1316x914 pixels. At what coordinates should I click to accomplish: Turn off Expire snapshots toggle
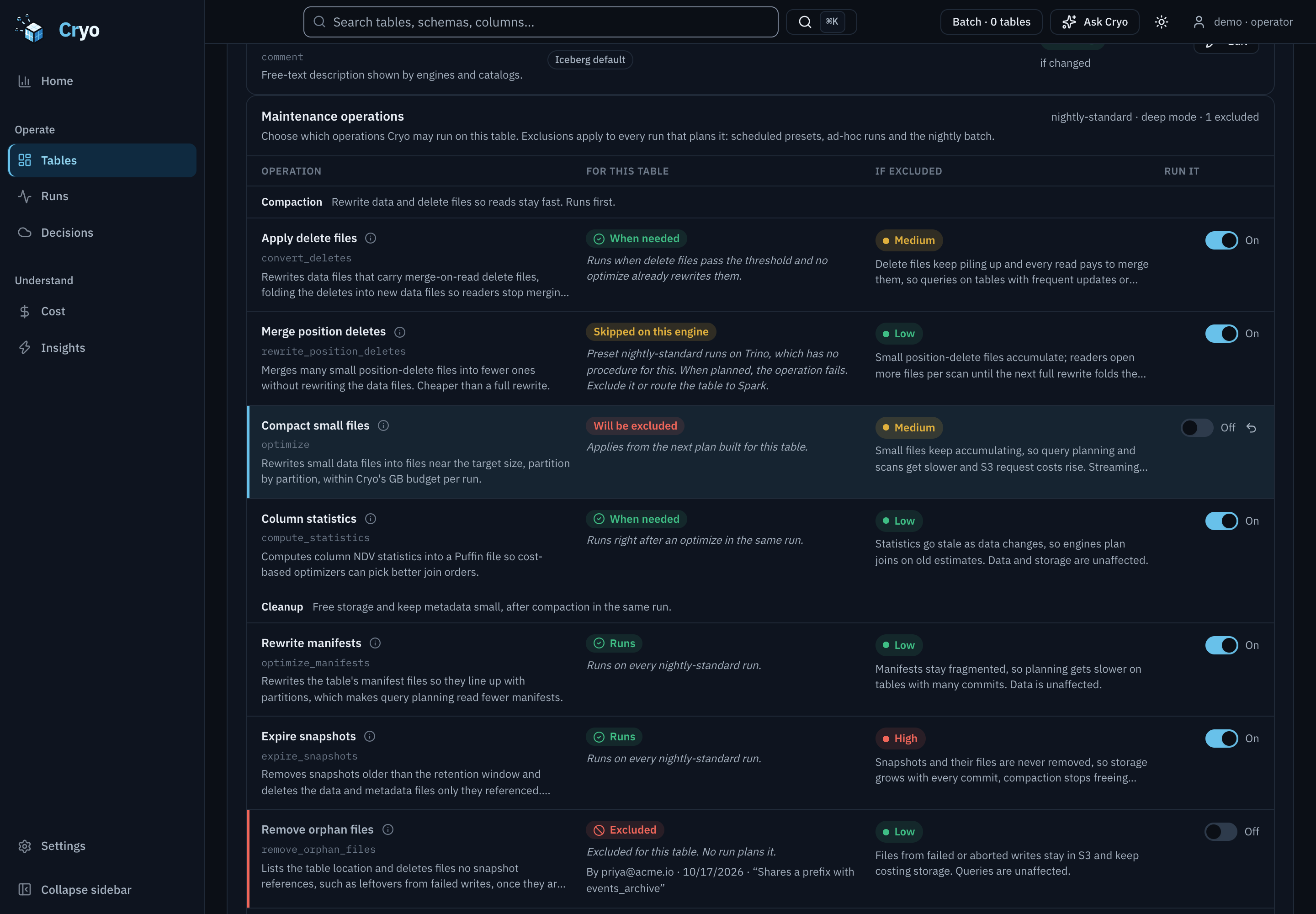pyautogui.click(x=1221, y=739)
